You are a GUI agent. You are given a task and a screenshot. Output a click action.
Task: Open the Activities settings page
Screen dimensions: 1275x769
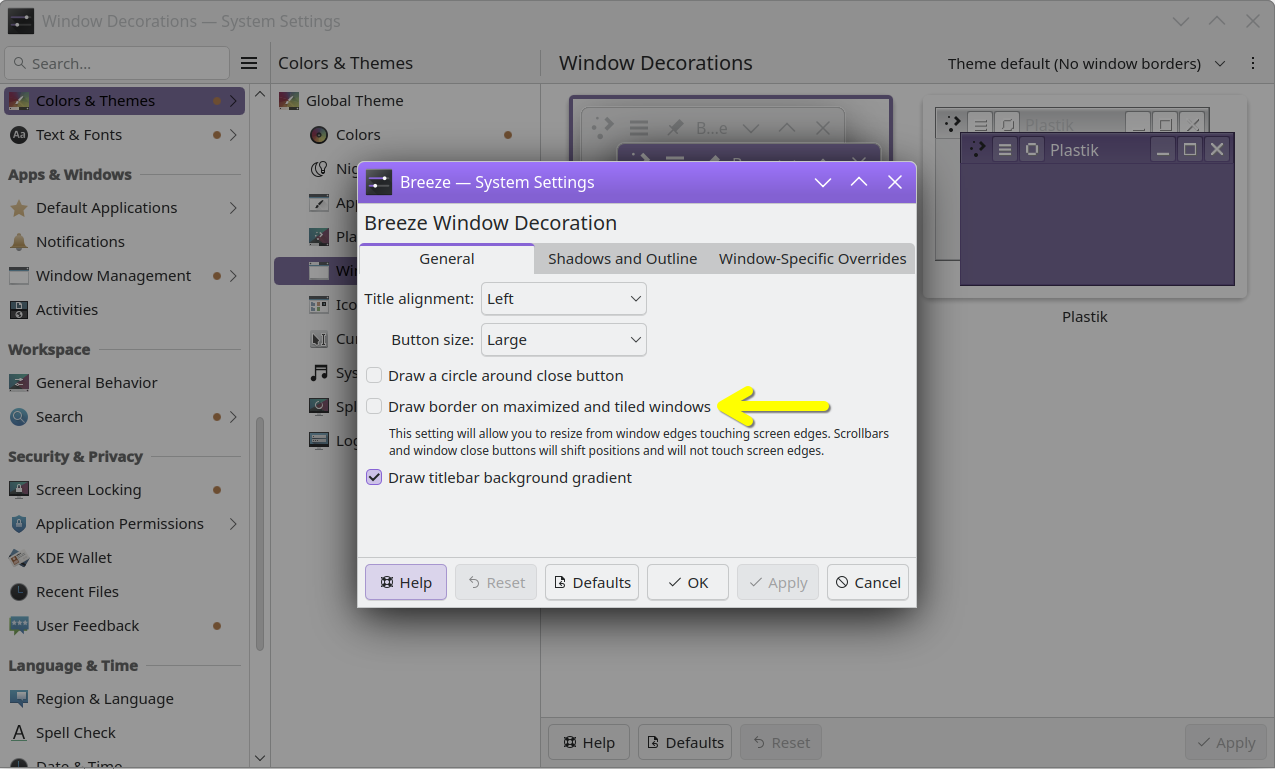pyautogui.click(x=125, y=310)
